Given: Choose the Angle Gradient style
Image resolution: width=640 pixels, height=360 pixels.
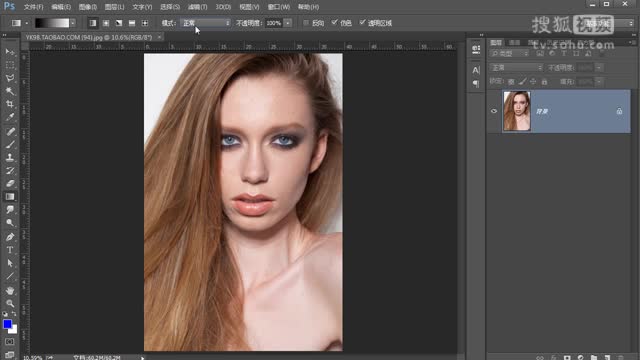Looking at the screenshot, I should coord(119,23).
